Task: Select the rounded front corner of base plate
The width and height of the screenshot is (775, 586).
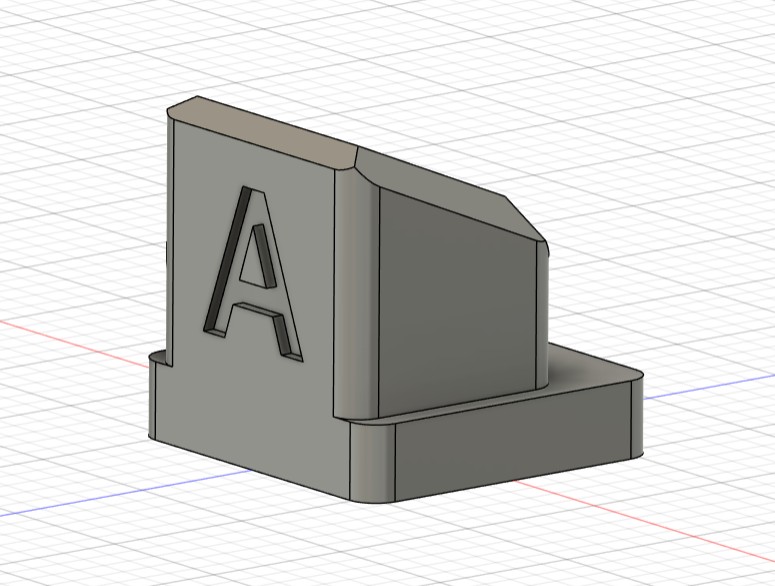Action: 373,462
